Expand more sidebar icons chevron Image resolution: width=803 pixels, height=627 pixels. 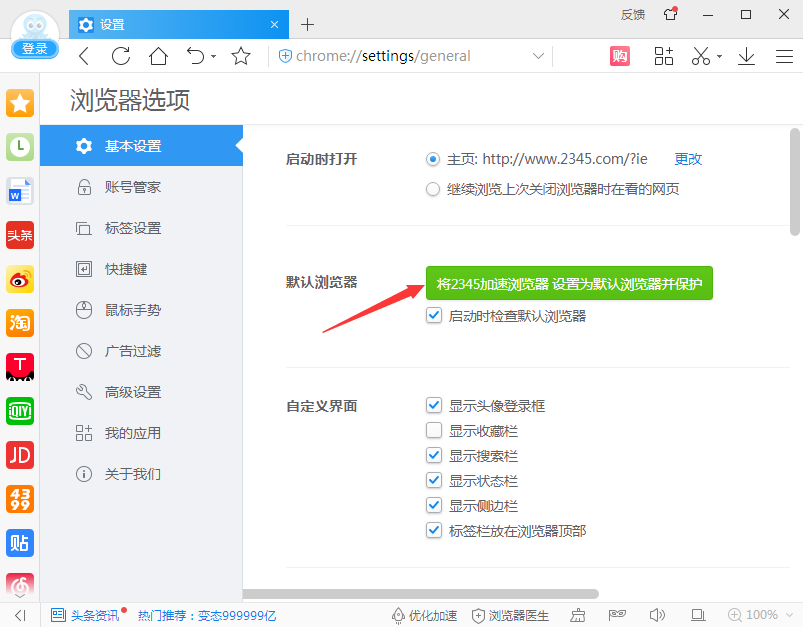coord(20,596)
